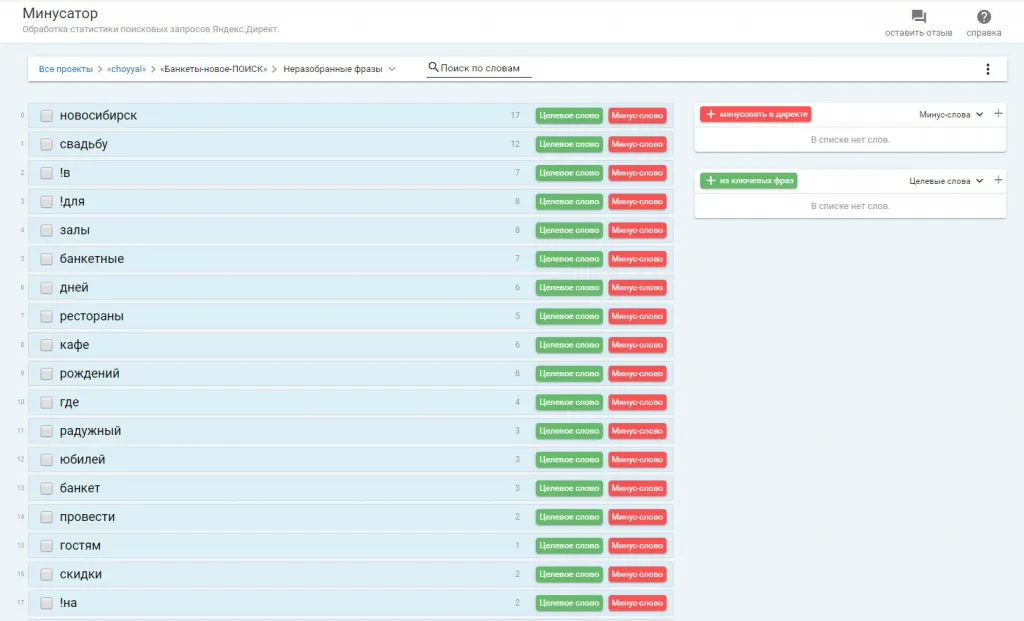Screen dimensions: 1024x621
Task: Mark 'свадьбу' as Целевое слово
Action: tap(569, 144)
